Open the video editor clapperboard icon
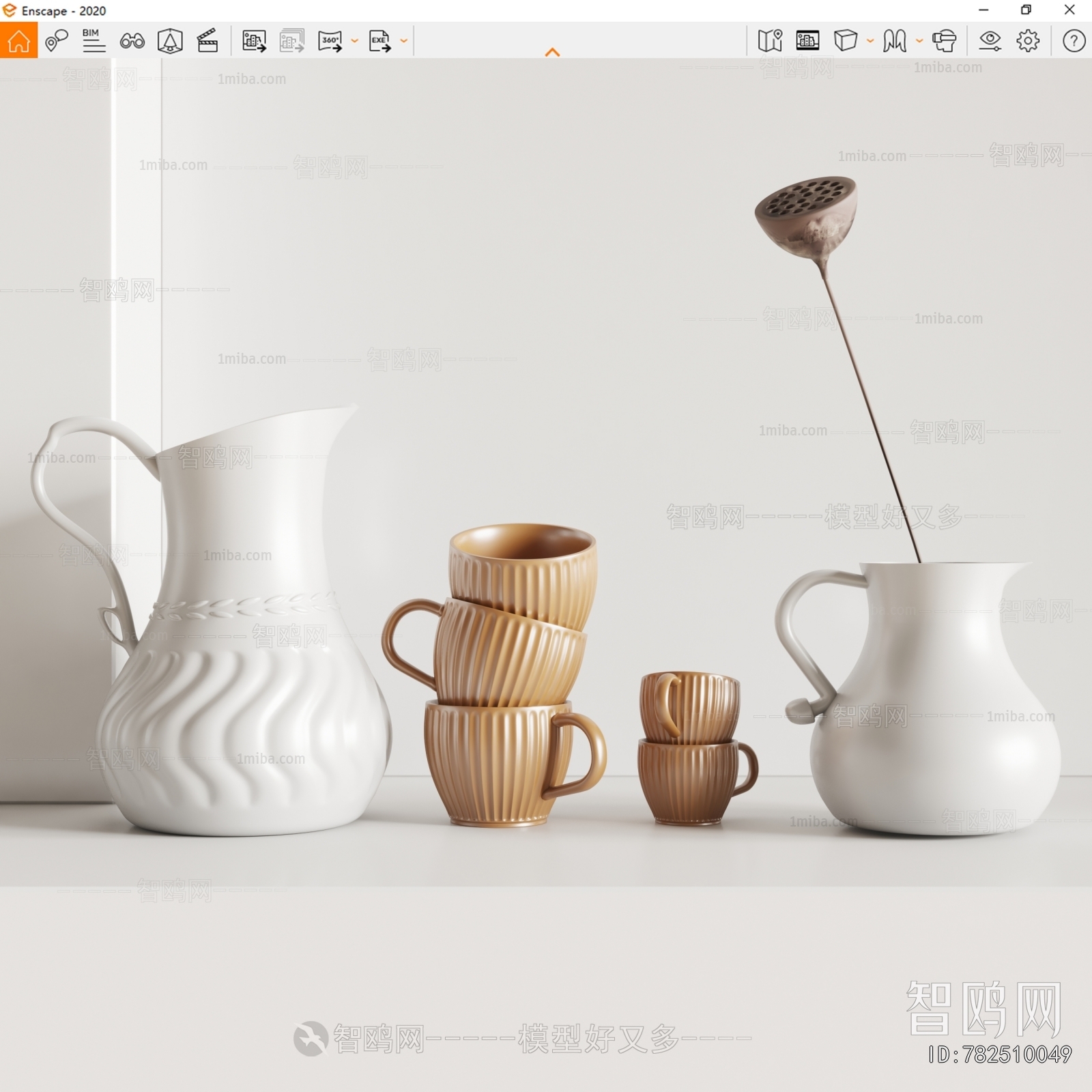This screenshot has height=1092, width=1092. coord(207,41)
